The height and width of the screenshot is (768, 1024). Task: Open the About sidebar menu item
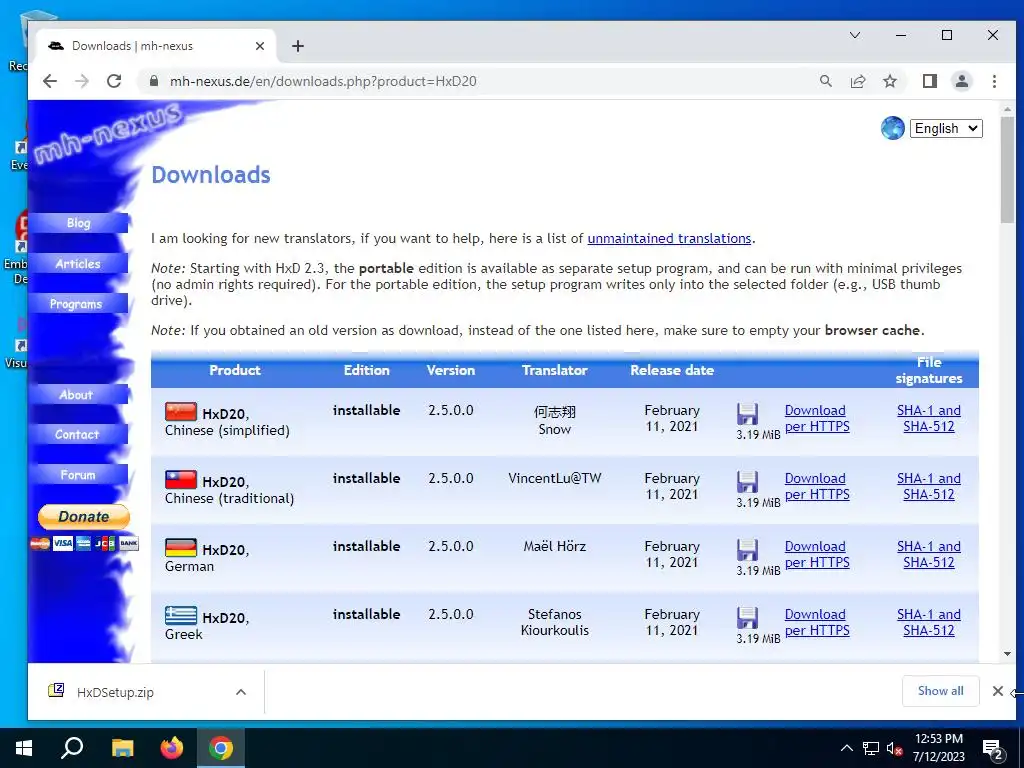pyautogui.click(x=77, y=394)
